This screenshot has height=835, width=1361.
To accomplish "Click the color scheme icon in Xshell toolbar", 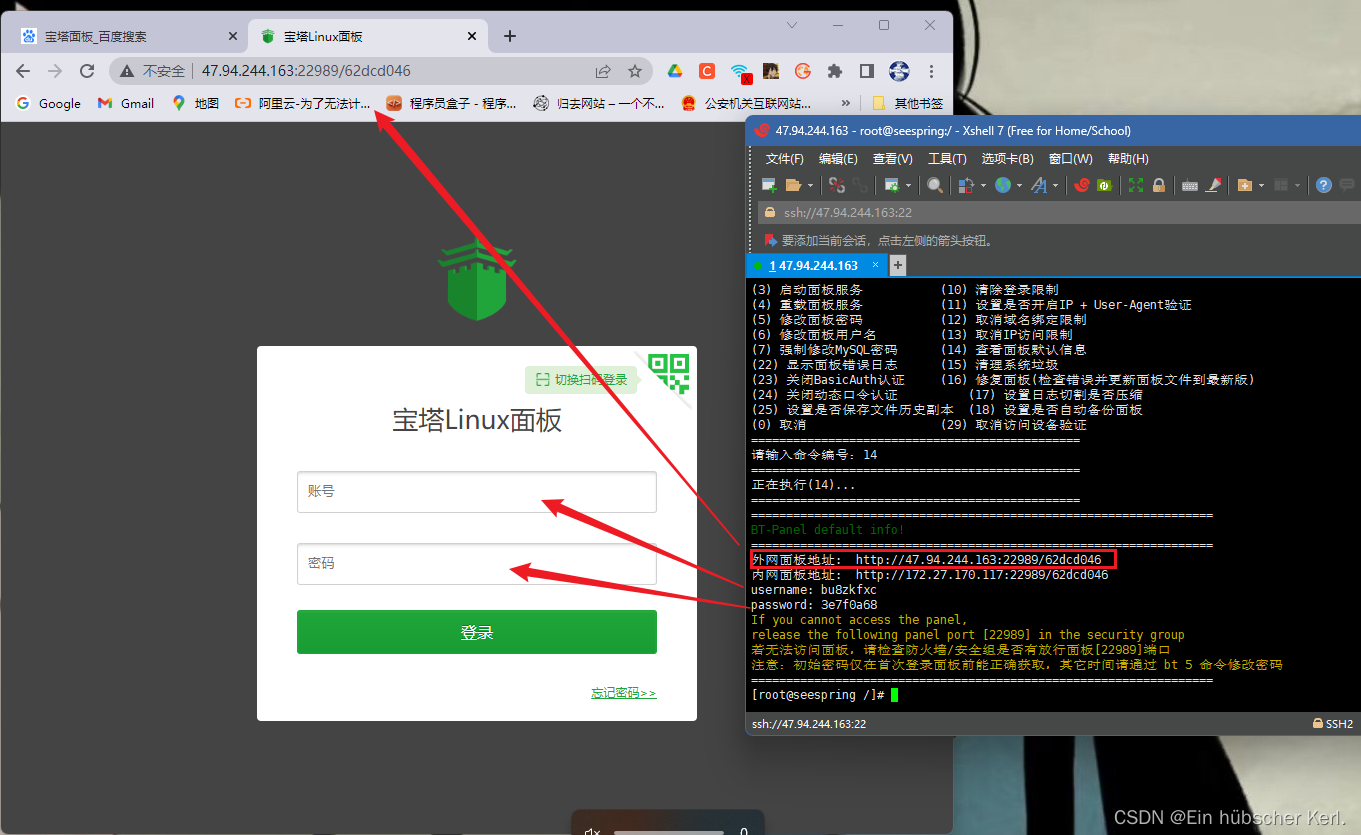I will [966, 185].
